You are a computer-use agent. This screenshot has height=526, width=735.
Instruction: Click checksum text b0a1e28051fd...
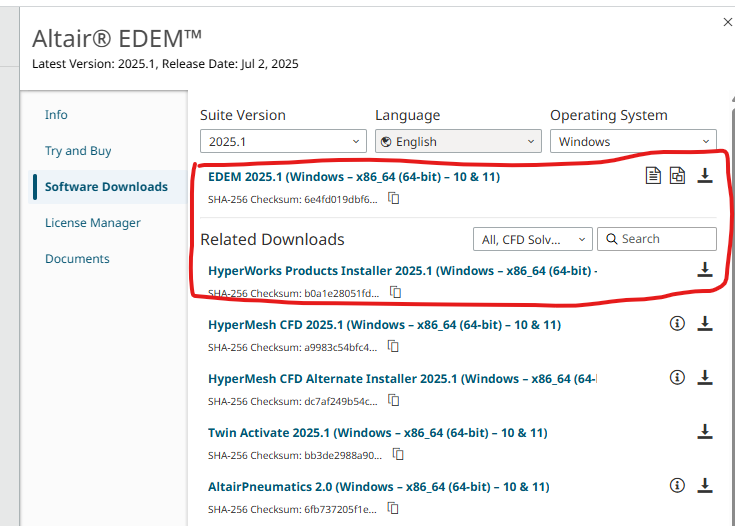pos(342,293)
